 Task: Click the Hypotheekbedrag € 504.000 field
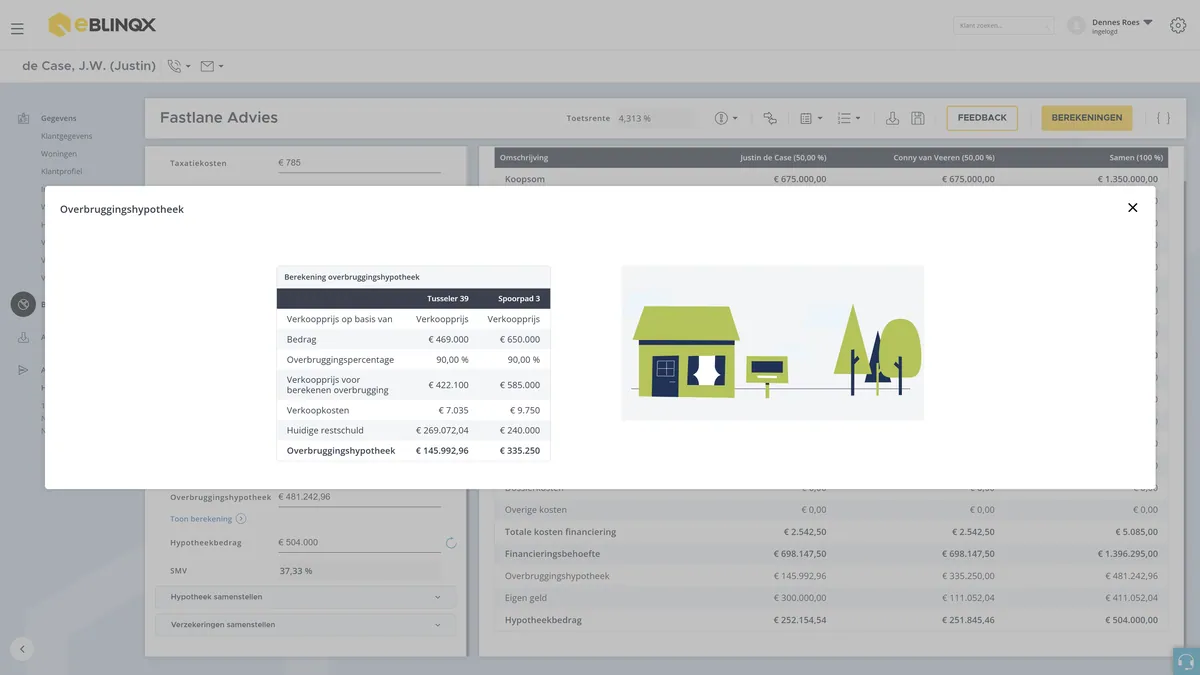[359, 543]
